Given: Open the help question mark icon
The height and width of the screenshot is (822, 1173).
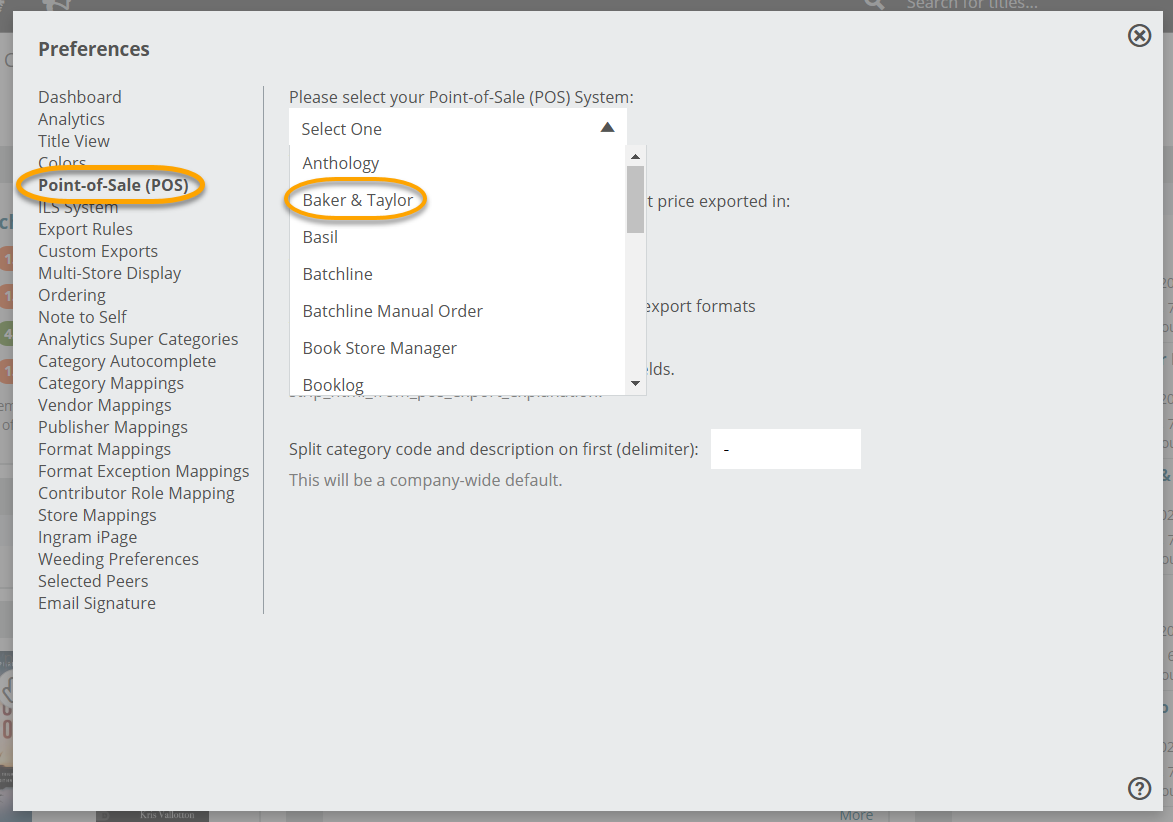Looking at the screenshot, I should [x=1139, y=788].
